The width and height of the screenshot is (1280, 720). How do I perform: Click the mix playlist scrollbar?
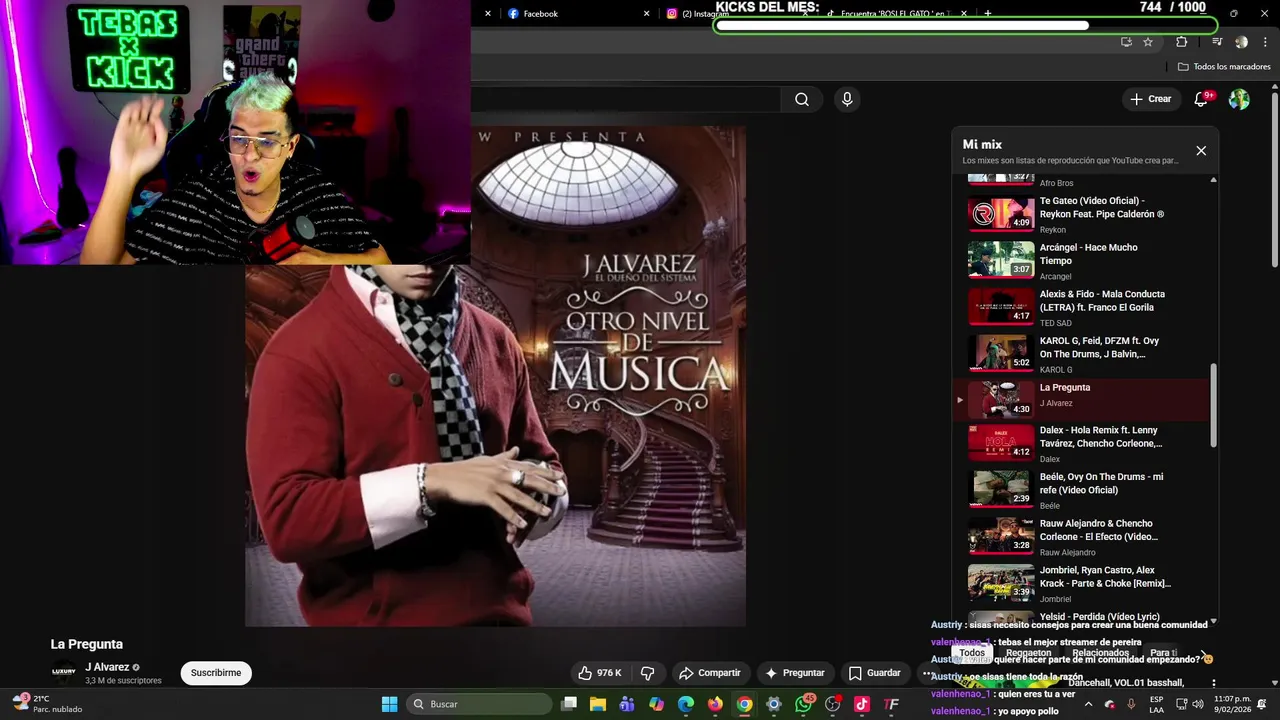(x=1214, y=405)
